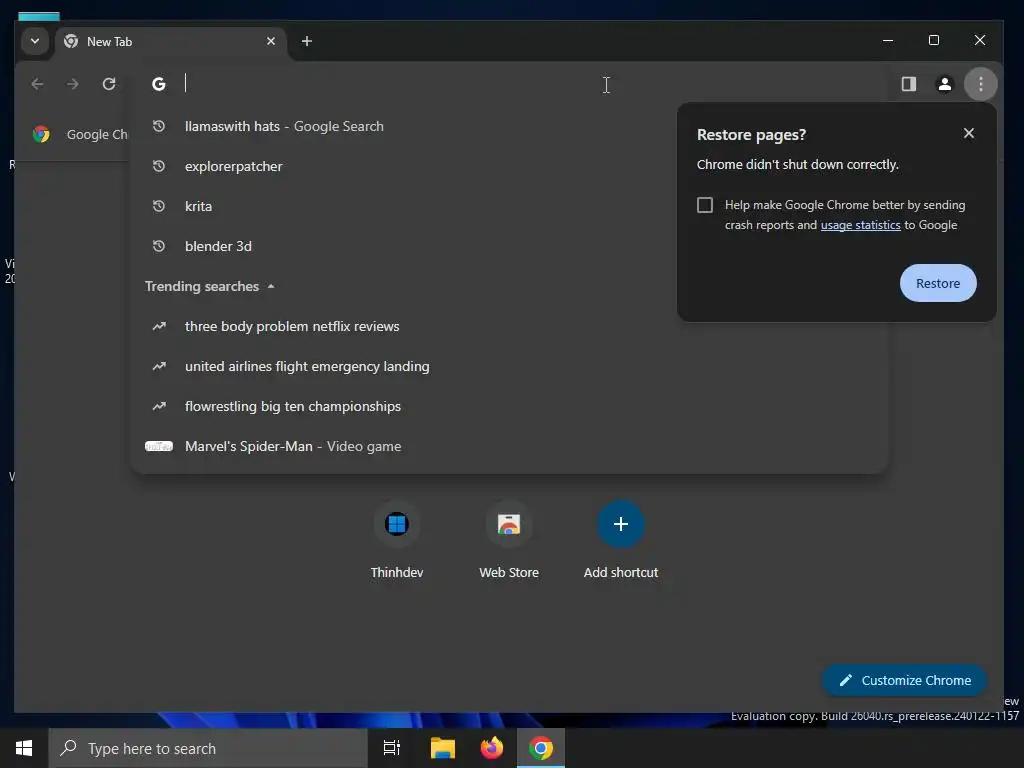
Task: Click trending icon beside three body problem
Action: (x=159, y=326)
